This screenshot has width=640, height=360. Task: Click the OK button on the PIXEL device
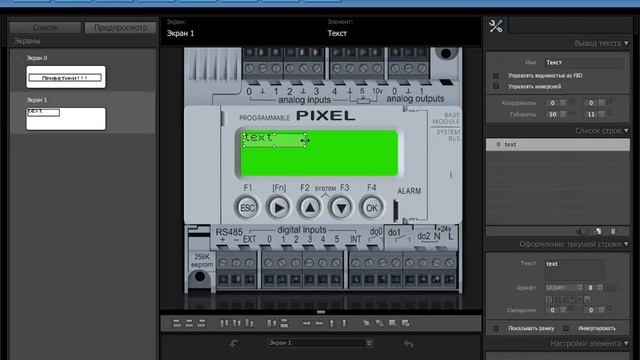[x=371, y=207]
